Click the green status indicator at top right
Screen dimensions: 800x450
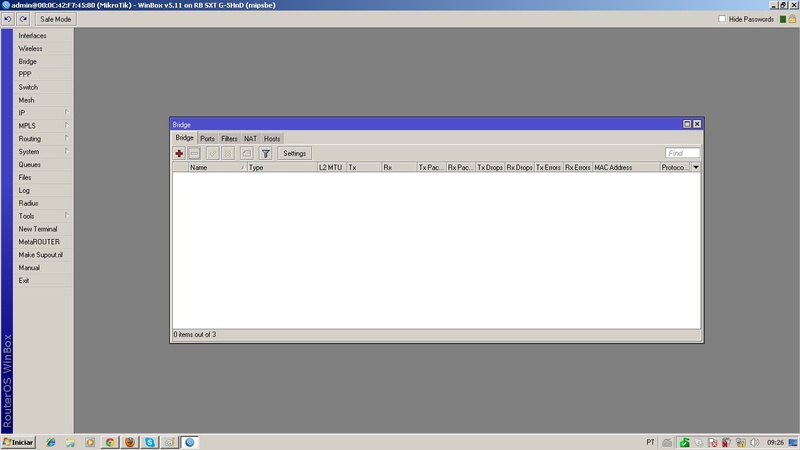pyautogui.click(x=783, y=19)
